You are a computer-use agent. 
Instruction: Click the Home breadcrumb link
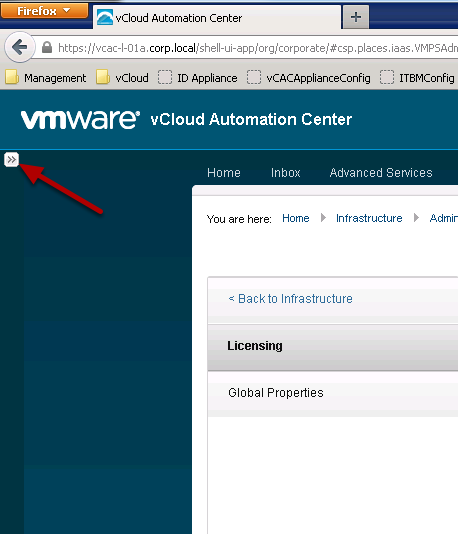[296, 218]
